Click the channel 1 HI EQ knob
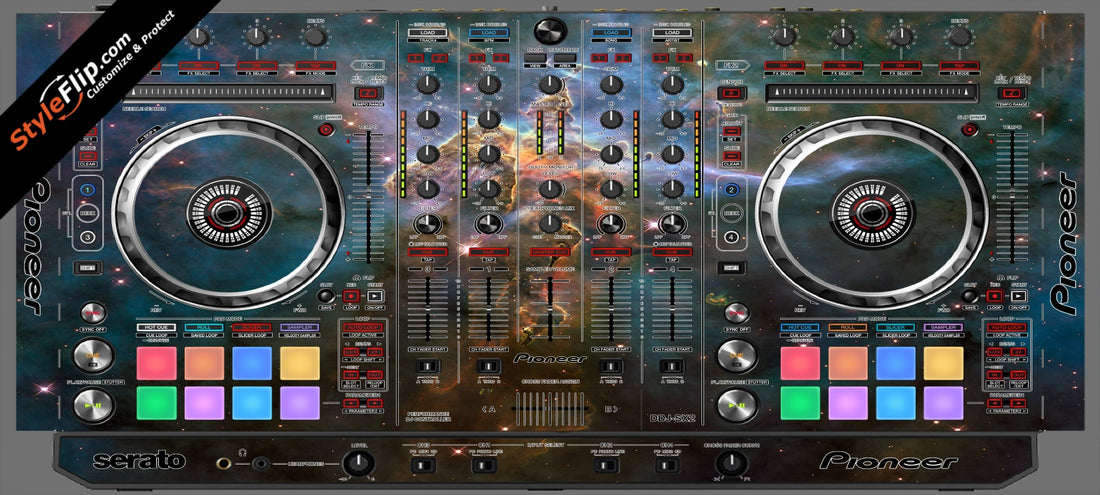Viewport: 1100px width, 495px height. tap(489, 119)
